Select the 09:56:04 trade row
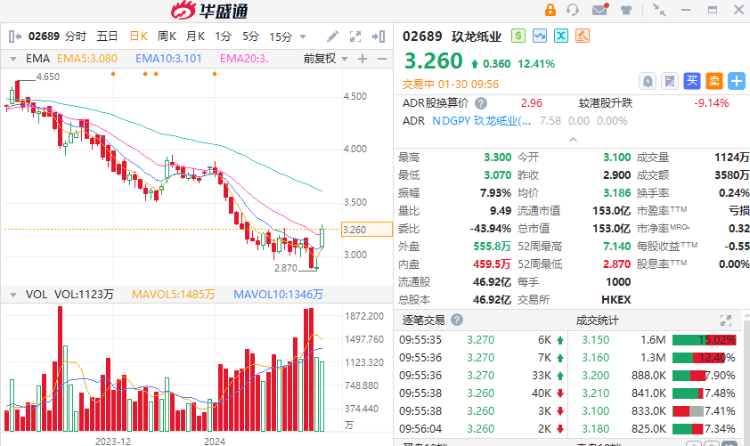 point(482,429)
